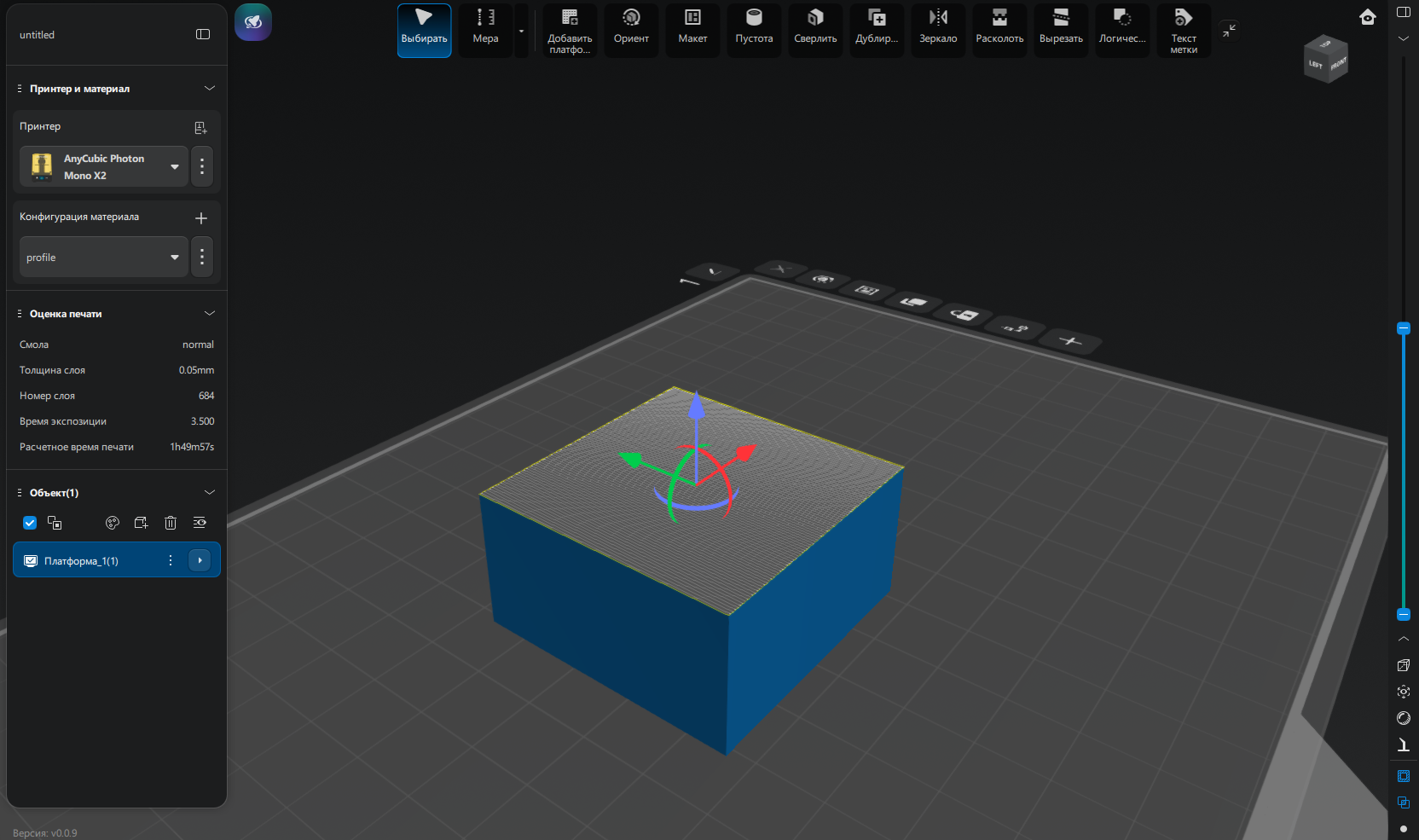The height and width of the screenshot is (840, 1419).
Task: Select the Платформа_1(1) object row
Action: tap(117, 560)
